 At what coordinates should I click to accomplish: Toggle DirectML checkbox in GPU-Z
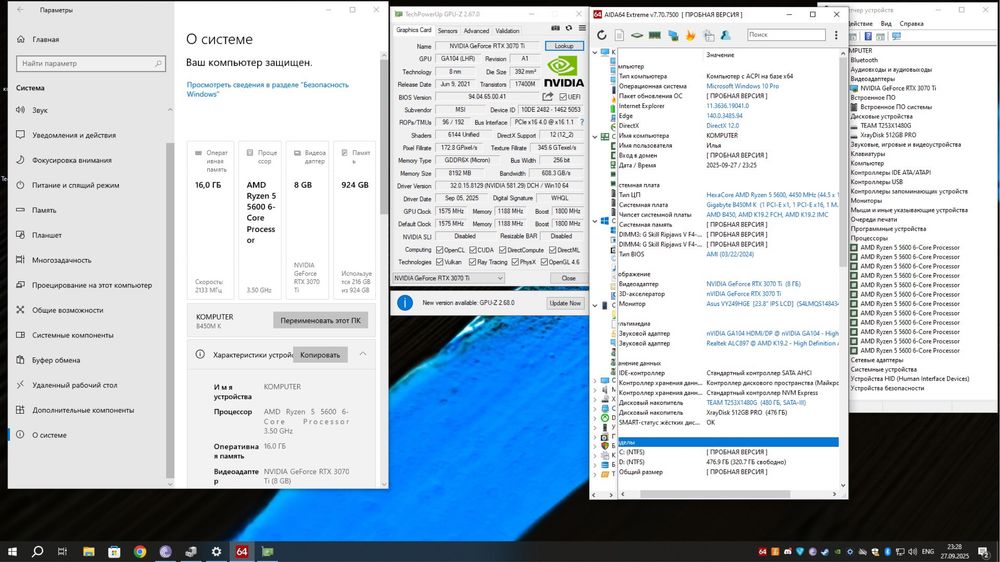coord(552,250)
